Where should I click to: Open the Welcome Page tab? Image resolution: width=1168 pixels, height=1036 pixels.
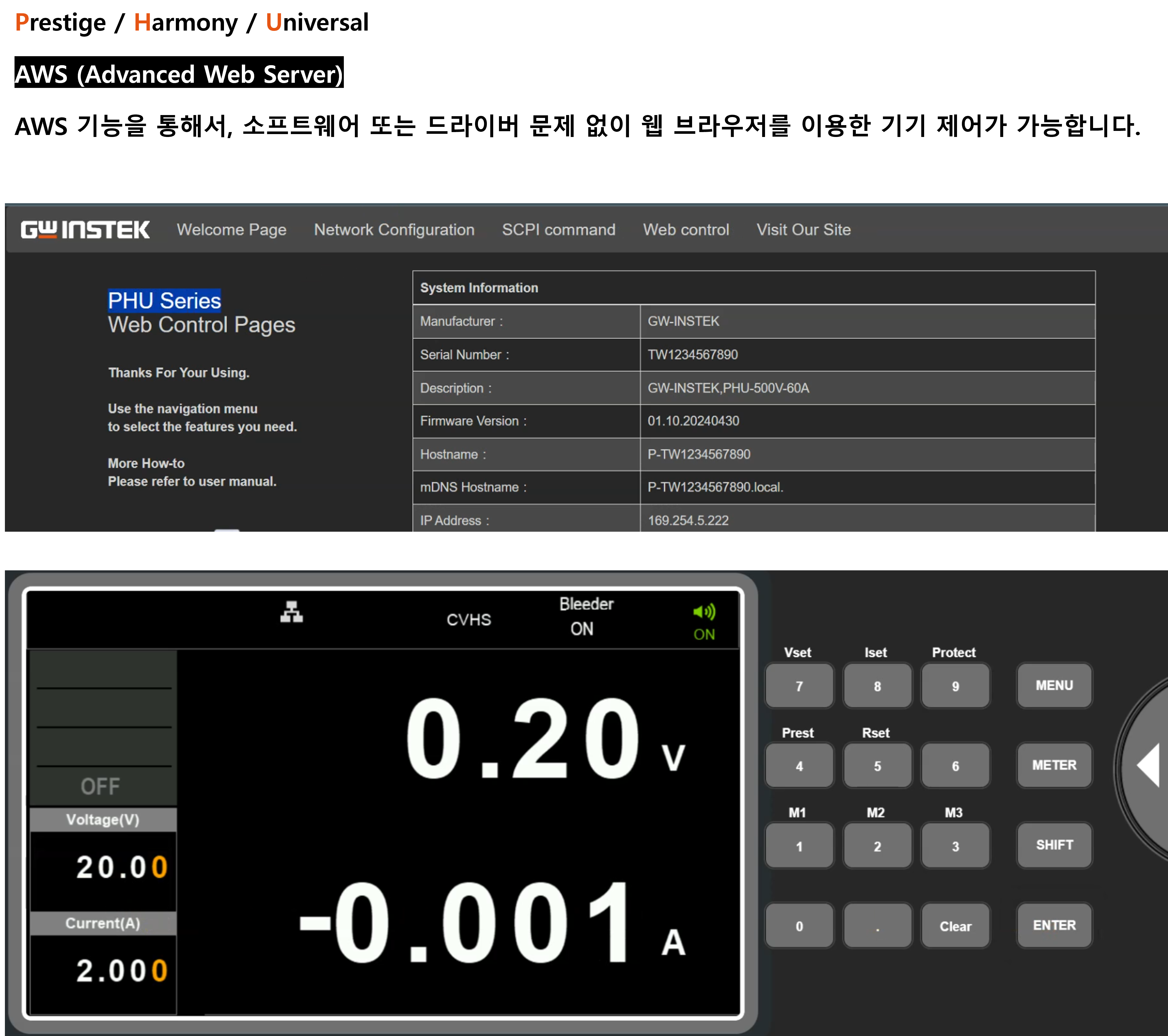[x=231, y=230]
